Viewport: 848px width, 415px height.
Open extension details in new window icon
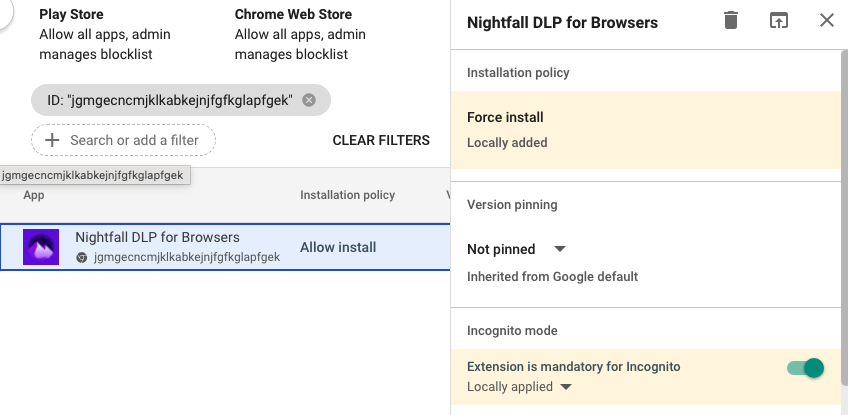click(779, 21)
